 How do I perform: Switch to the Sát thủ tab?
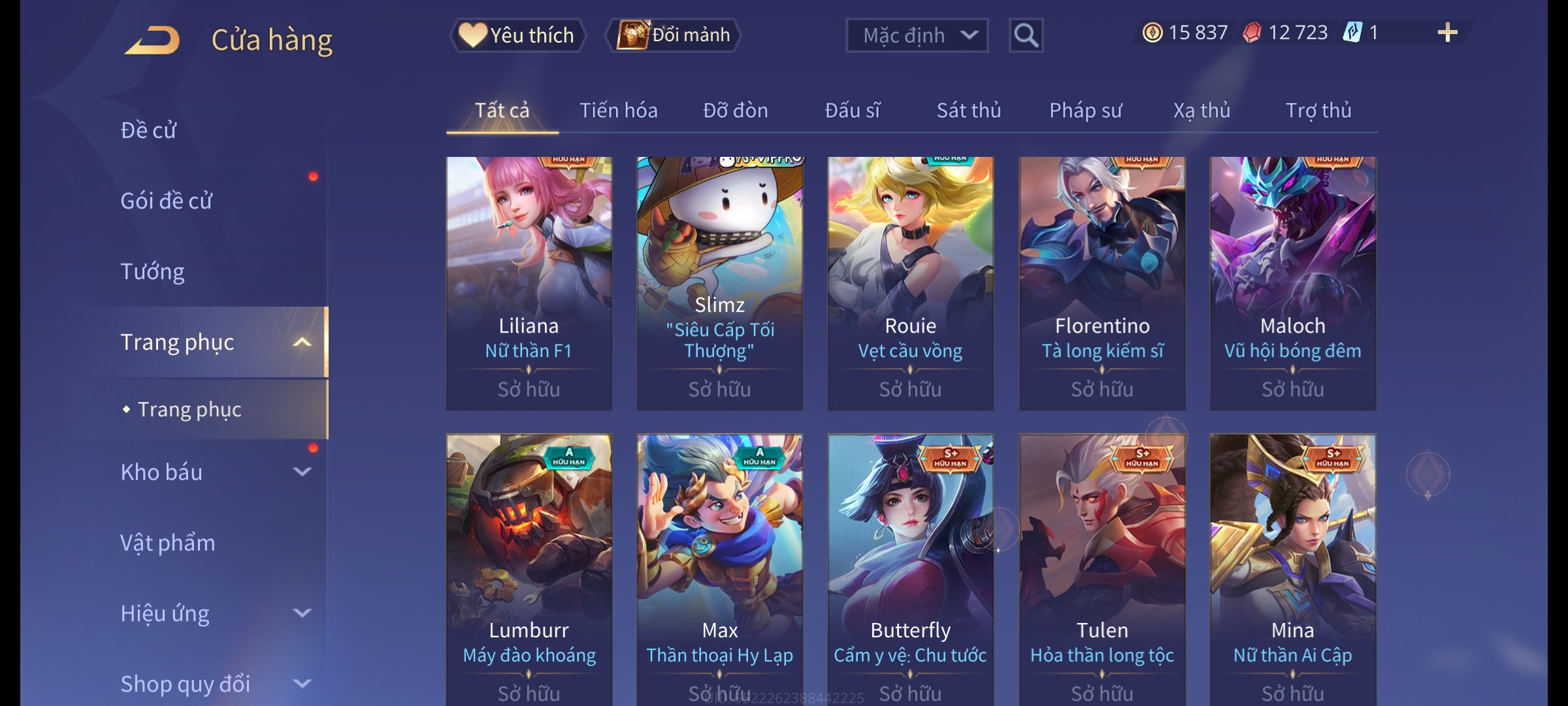[x=969, y=110]
